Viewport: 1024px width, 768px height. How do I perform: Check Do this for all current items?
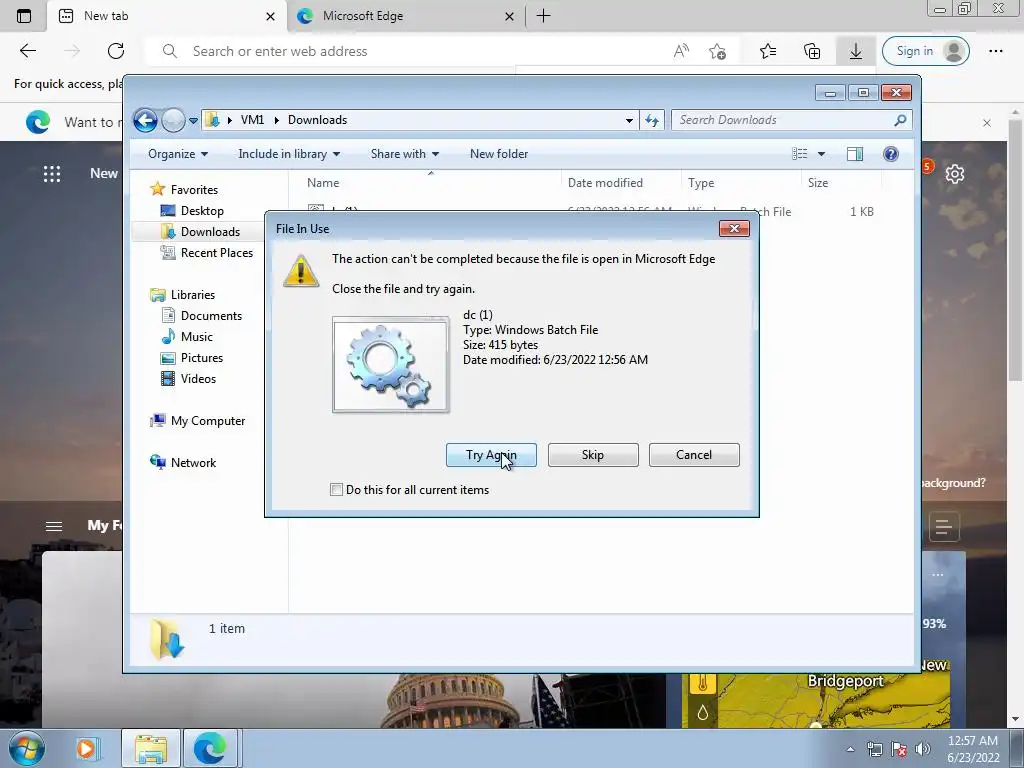coord(336,490)
